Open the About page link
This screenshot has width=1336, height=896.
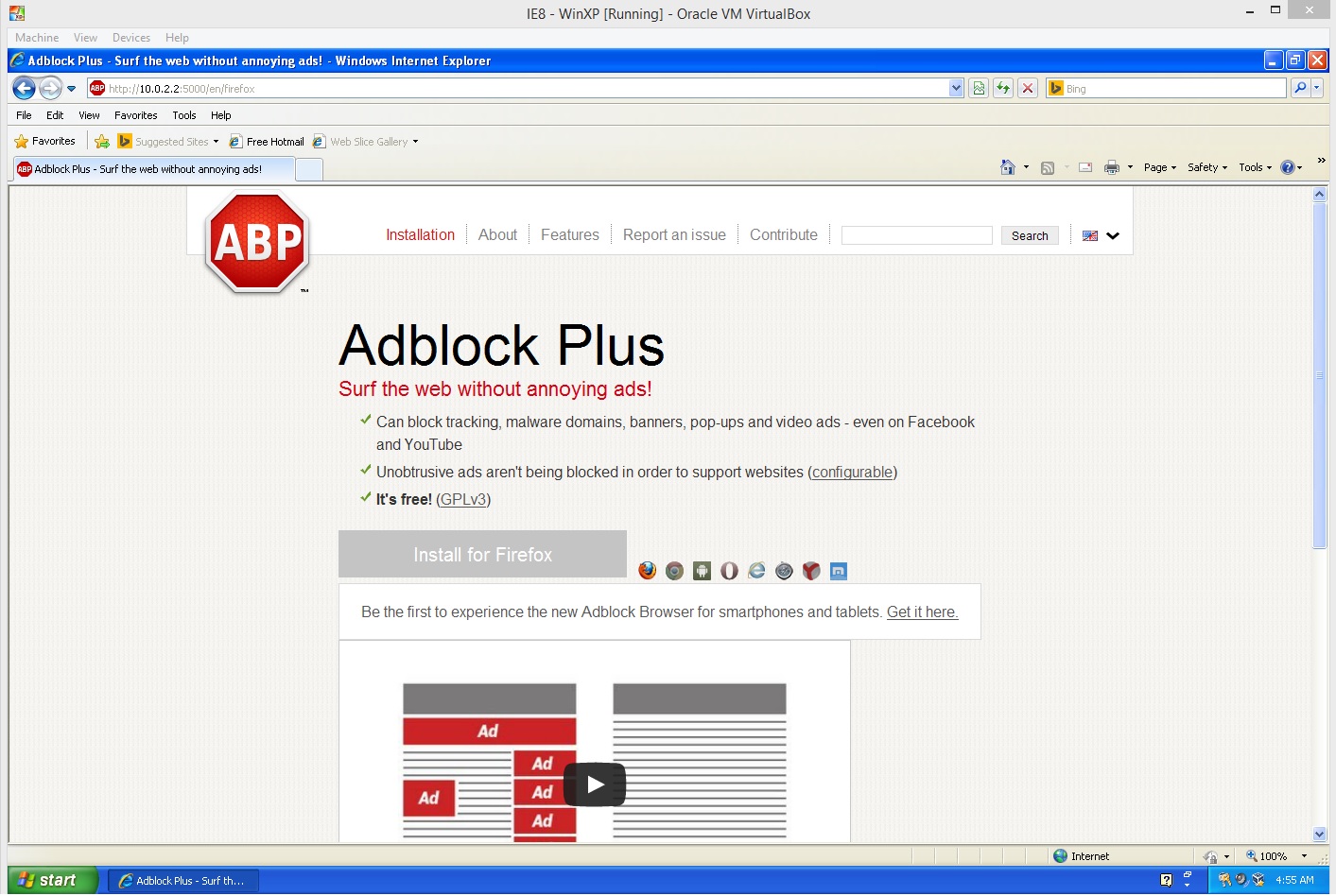tap(497, 234)
